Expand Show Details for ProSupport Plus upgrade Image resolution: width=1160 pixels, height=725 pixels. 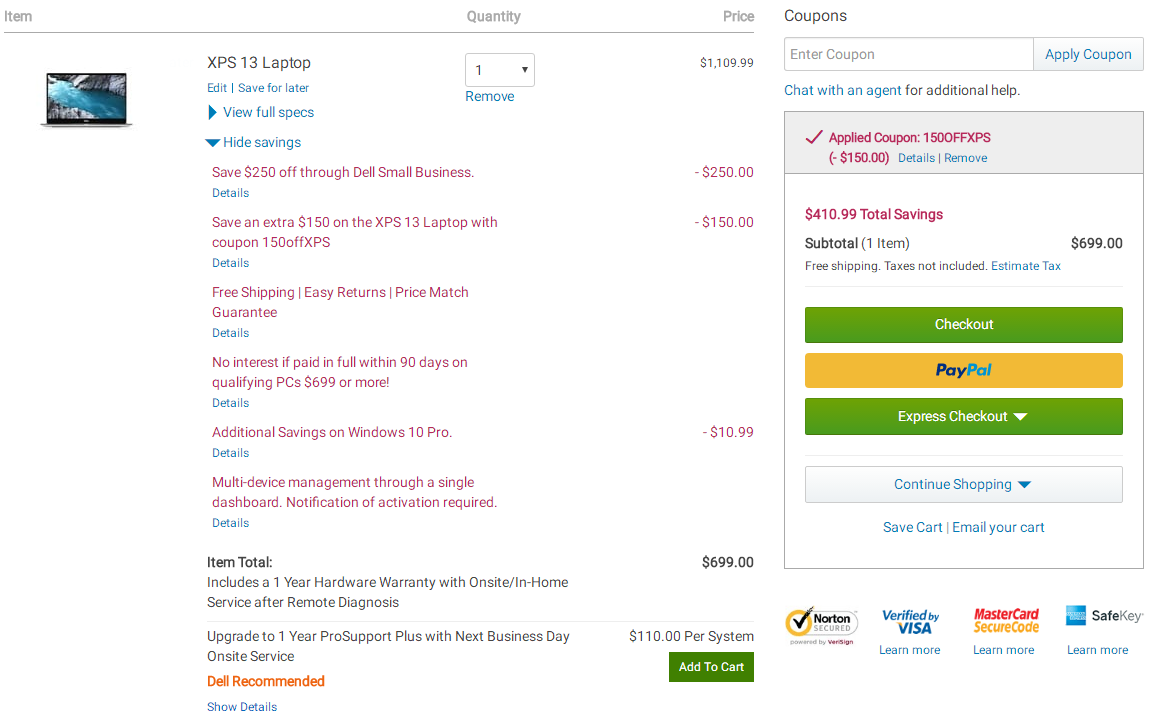pos(242,707)
